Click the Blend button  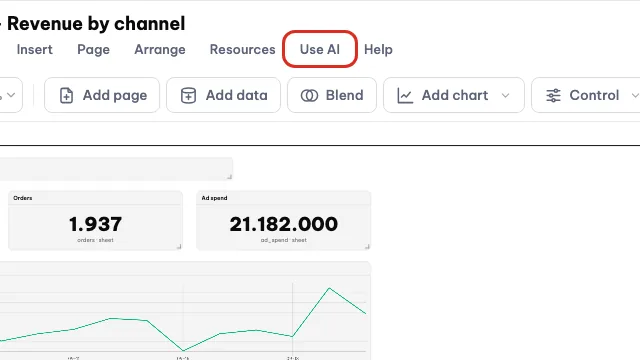(x=332, y=95)
